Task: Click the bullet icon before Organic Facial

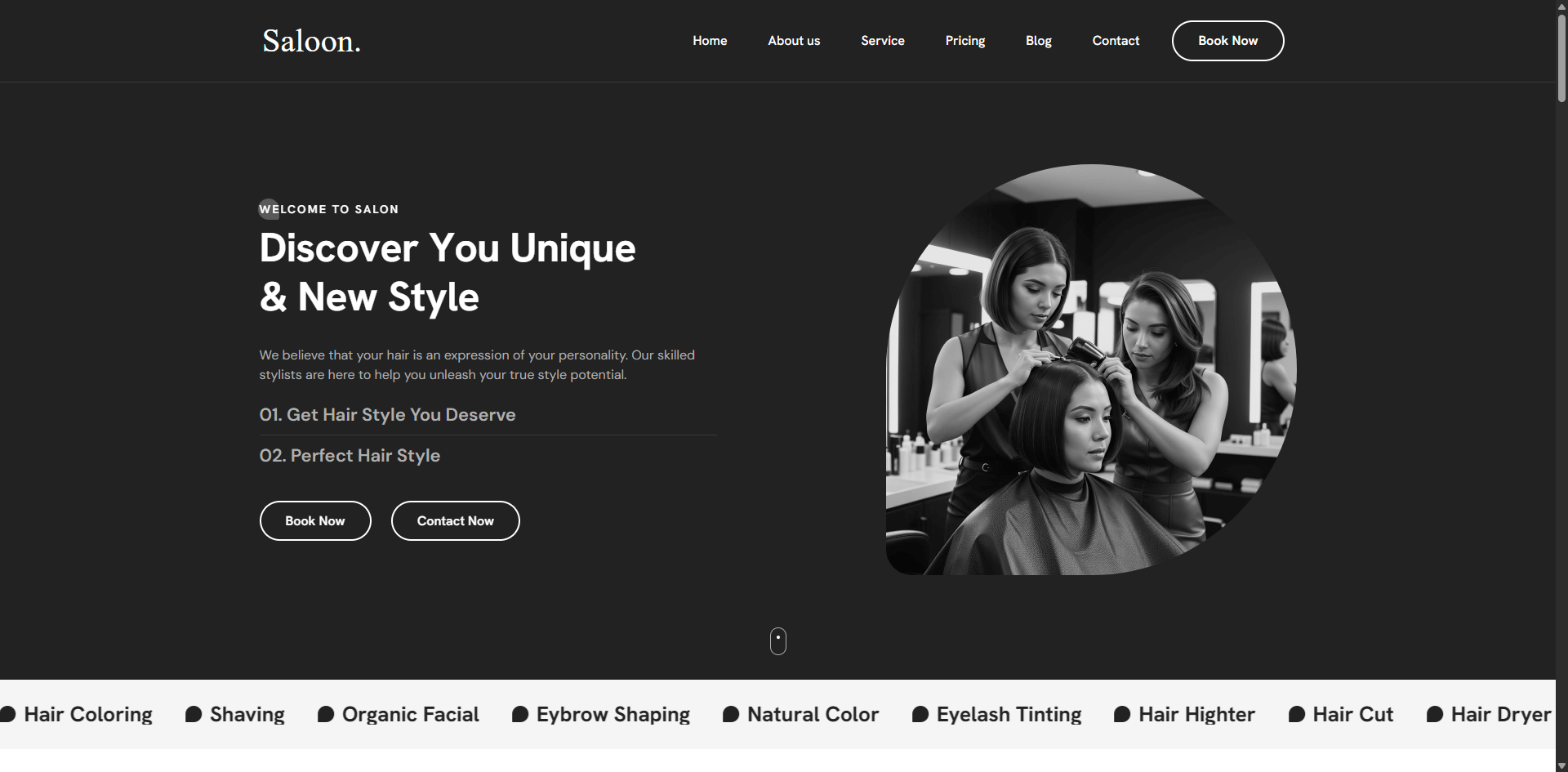Action: click(x=326, y=715)
